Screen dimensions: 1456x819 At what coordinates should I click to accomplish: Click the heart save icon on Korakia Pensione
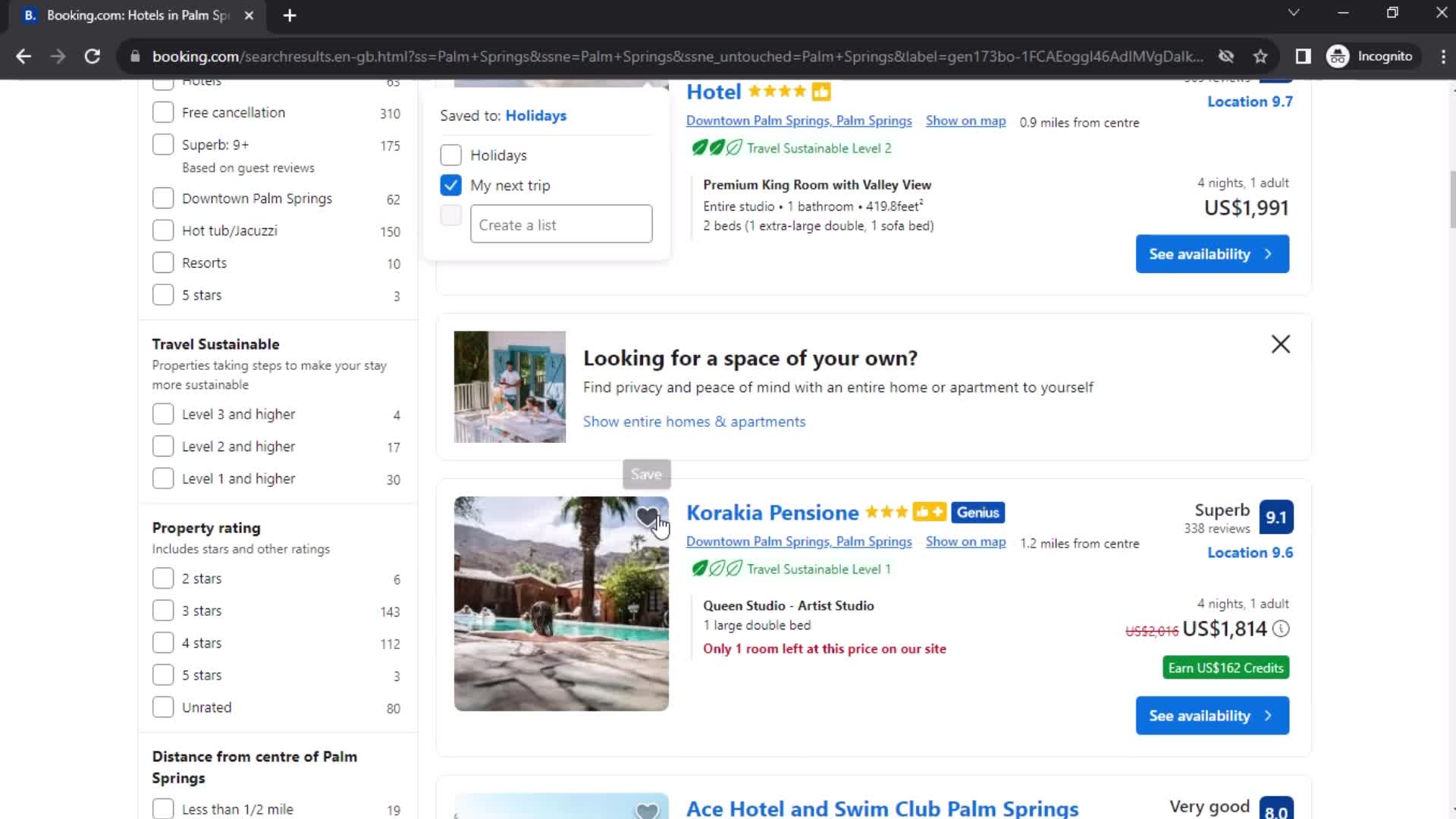click(647, 517)
